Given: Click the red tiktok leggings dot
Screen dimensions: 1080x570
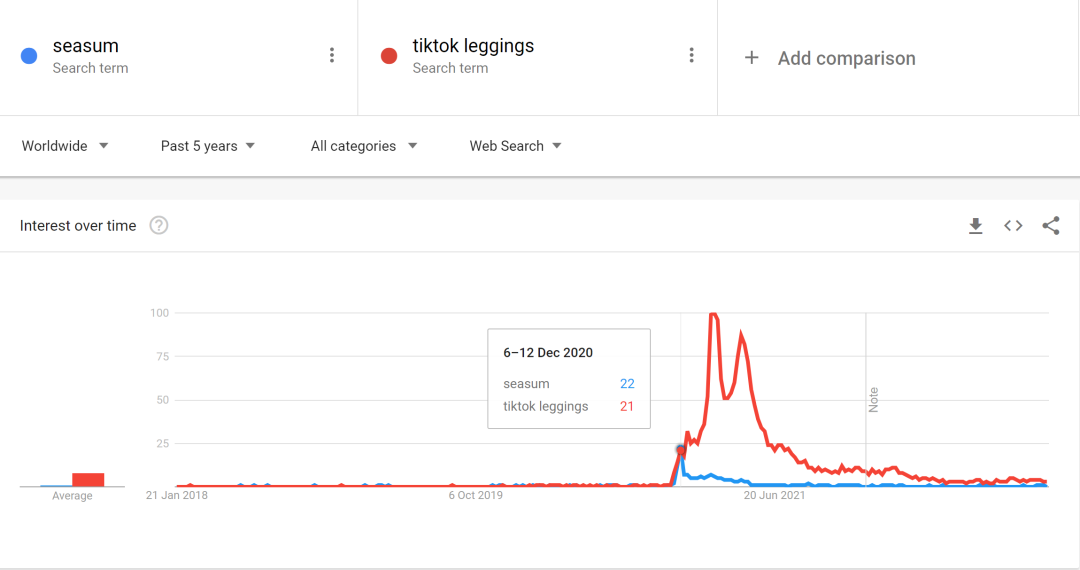Looking at the screenshot, I should [389, 56].
